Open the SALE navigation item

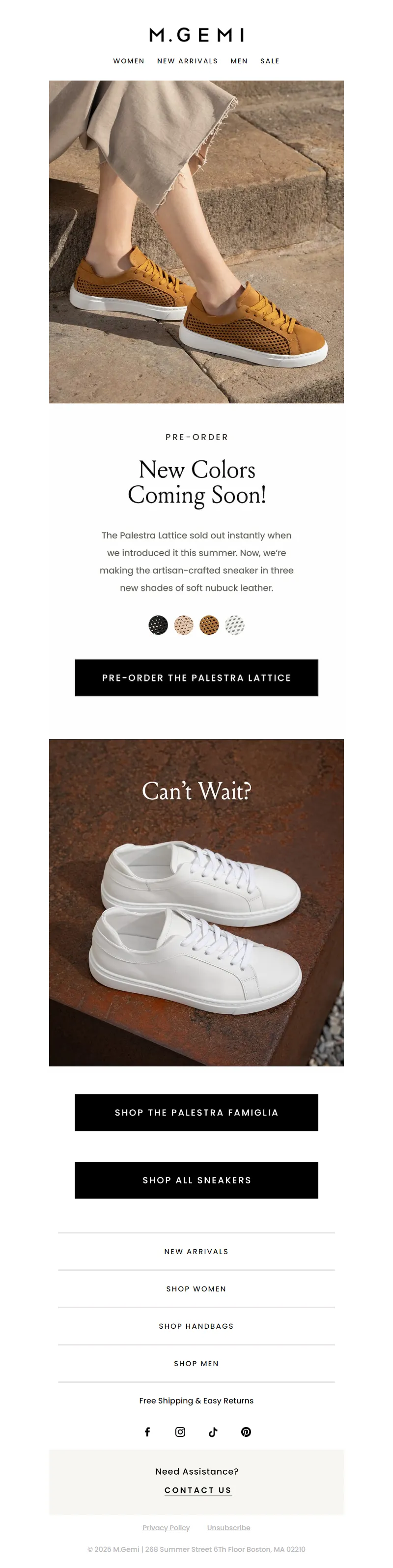point(270,61)
